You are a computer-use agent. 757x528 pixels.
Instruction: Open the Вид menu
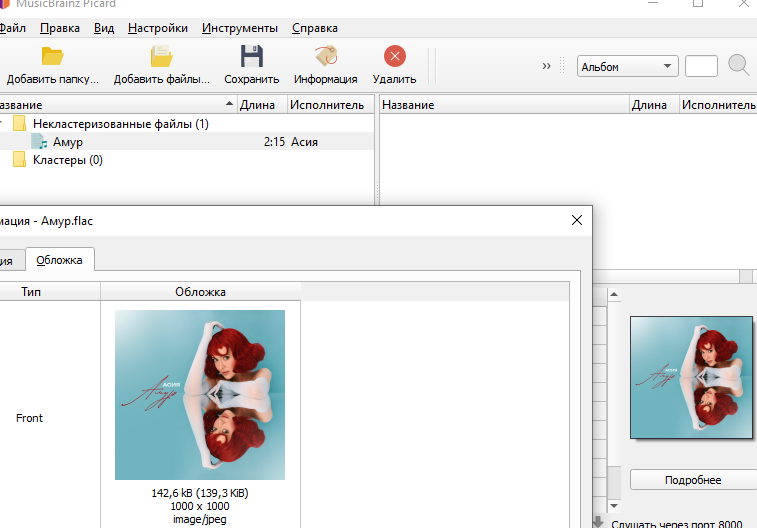(x=104, y=28)
